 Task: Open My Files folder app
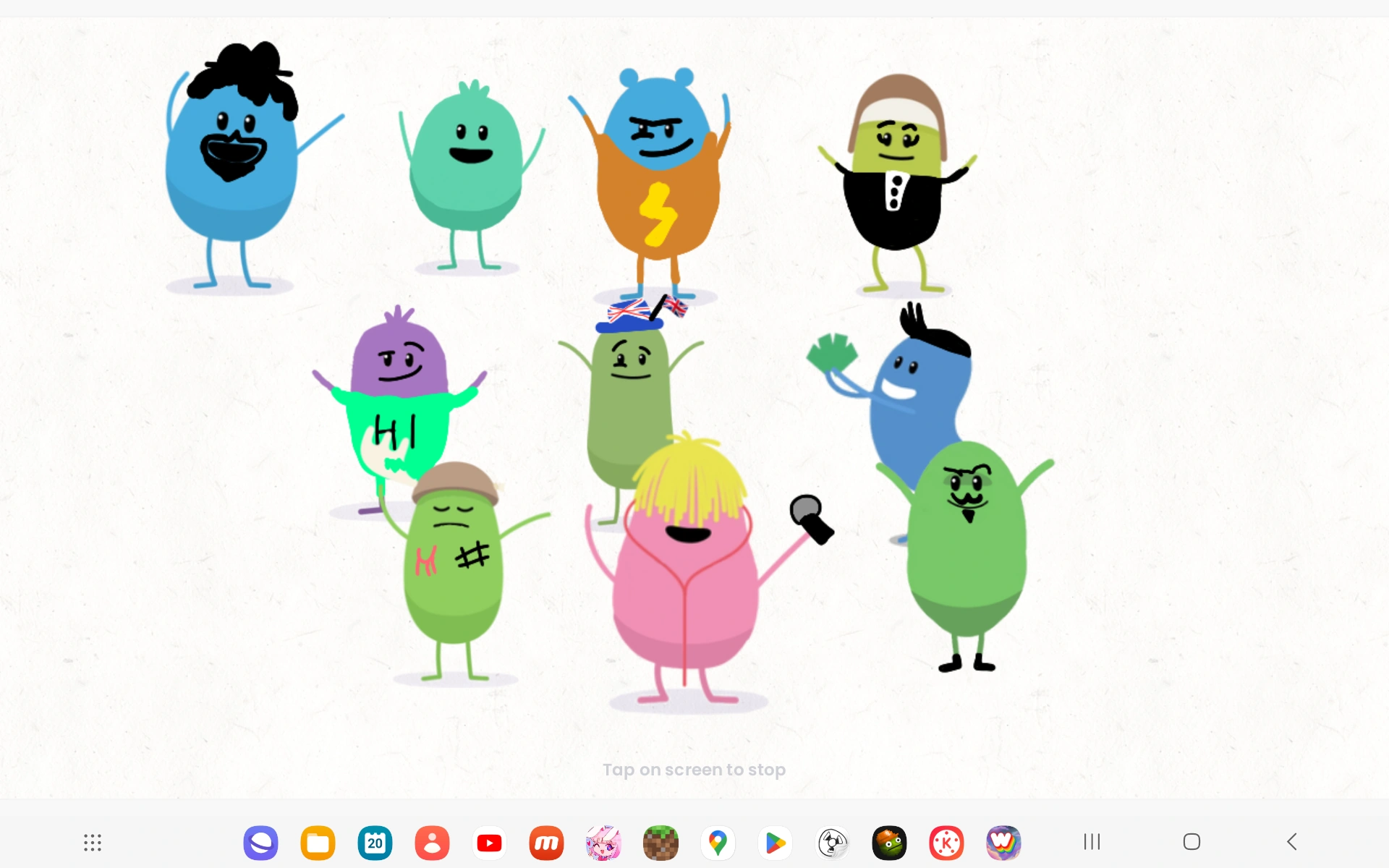(318, 842)
